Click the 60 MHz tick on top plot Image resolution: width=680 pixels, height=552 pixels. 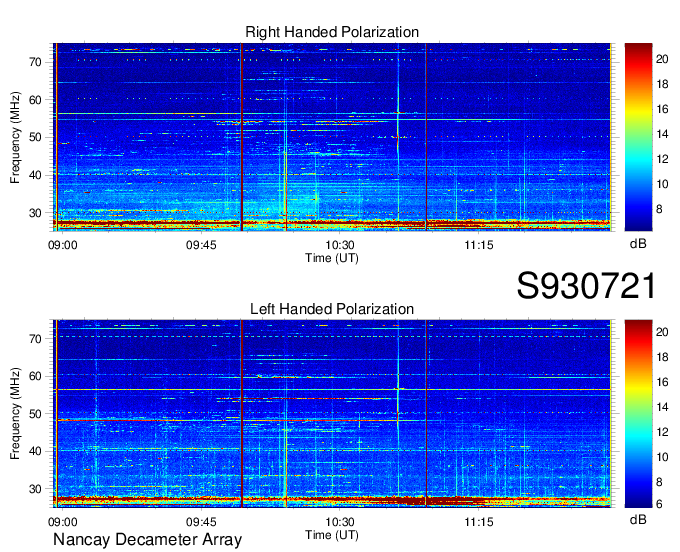click(x=36, y=100)
